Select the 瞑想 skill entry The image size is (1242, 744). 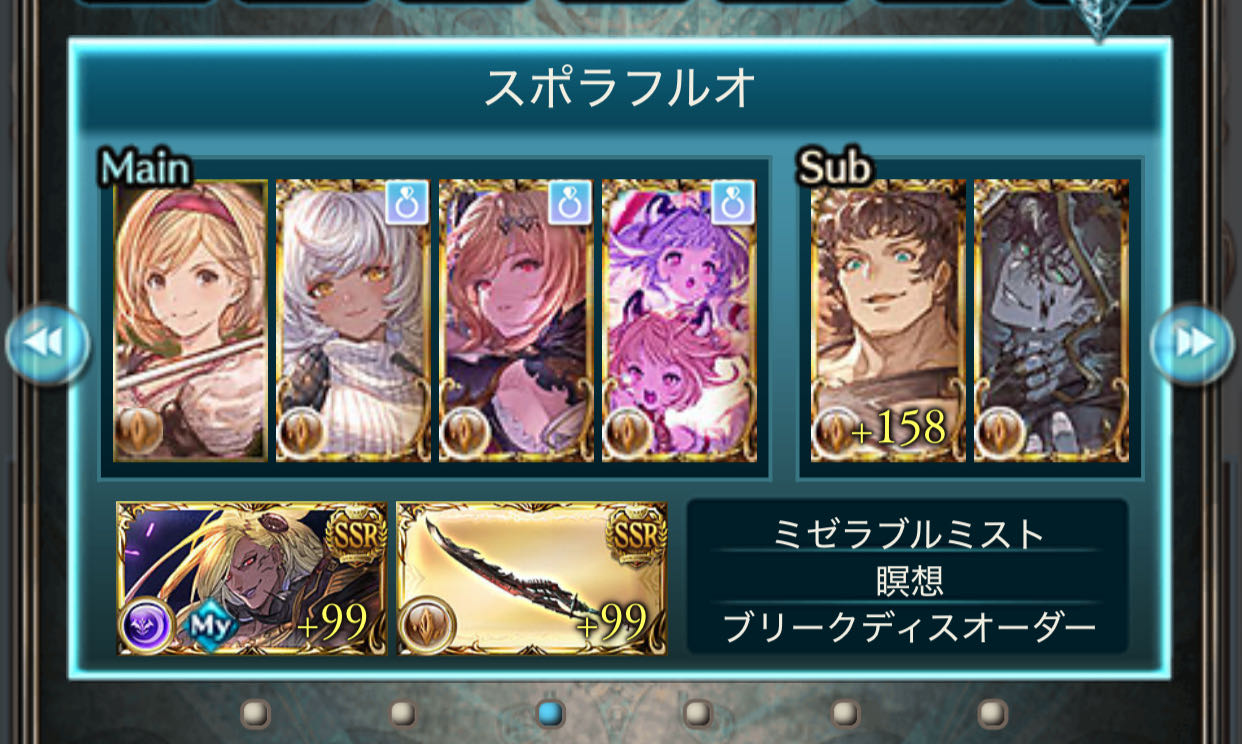(908, 580)
